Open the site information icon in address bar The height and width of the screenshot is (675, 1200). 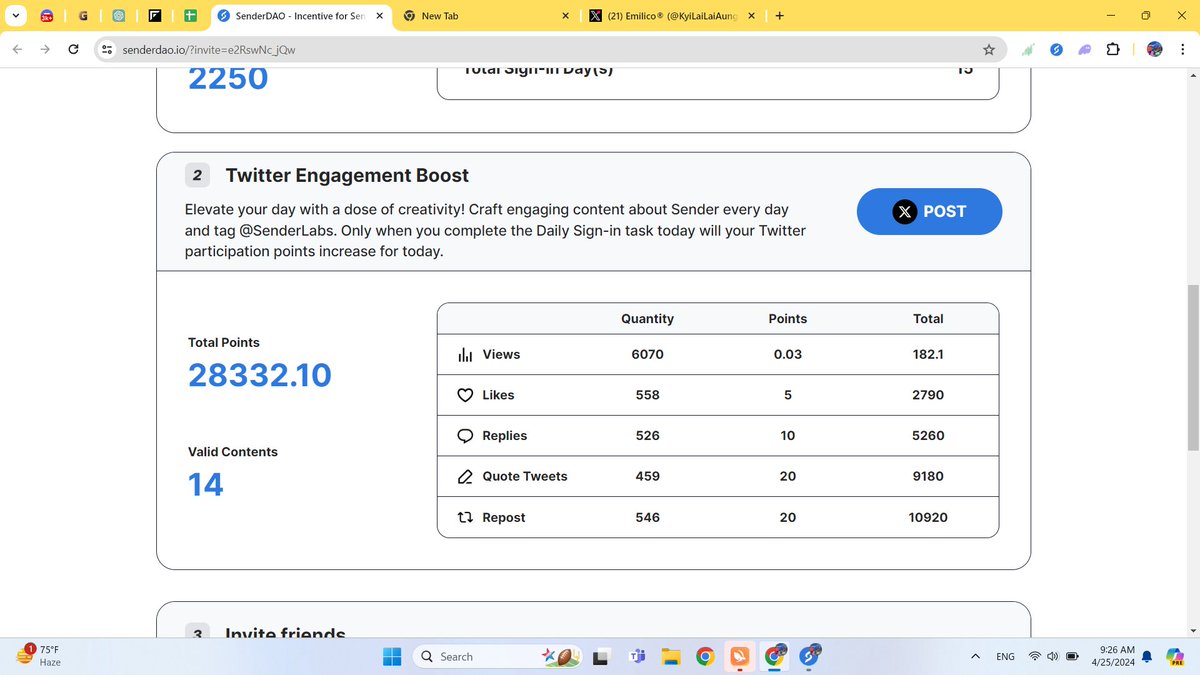[108, 50]
